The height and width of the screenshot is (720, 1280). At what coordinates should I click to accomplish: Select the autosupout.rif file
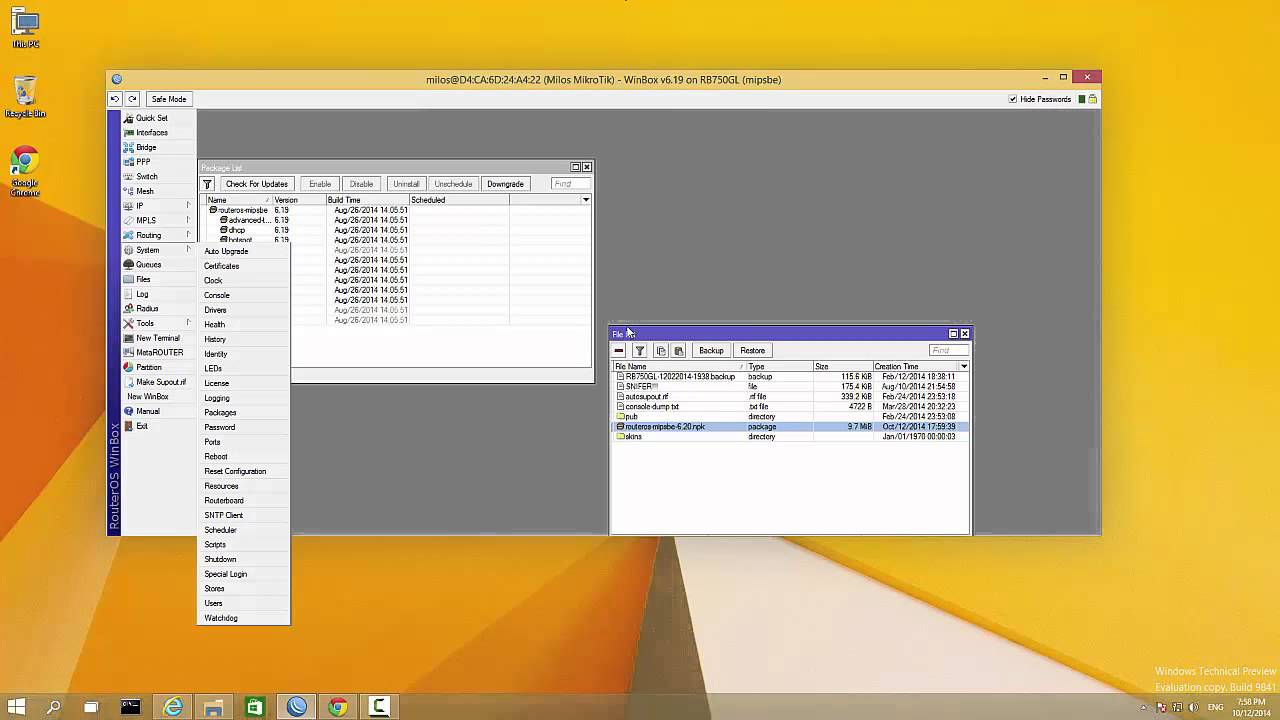coord(791,397)
